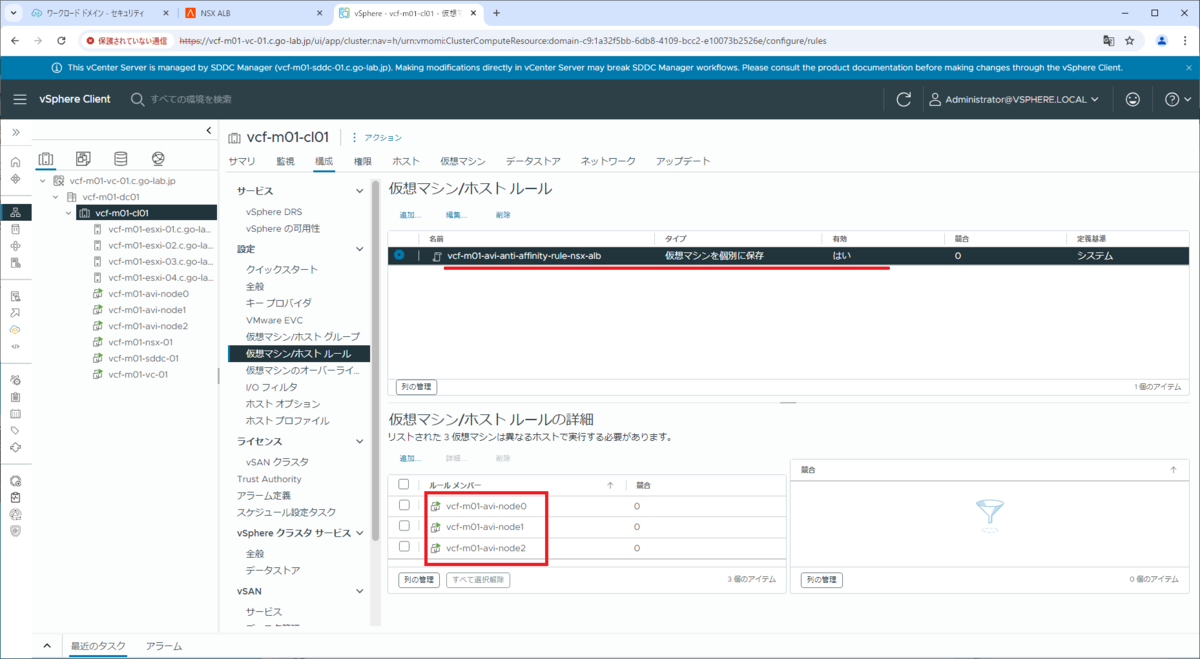Switch to the ホスト tab
The image size is (1200, 659).
pos(406,161)
